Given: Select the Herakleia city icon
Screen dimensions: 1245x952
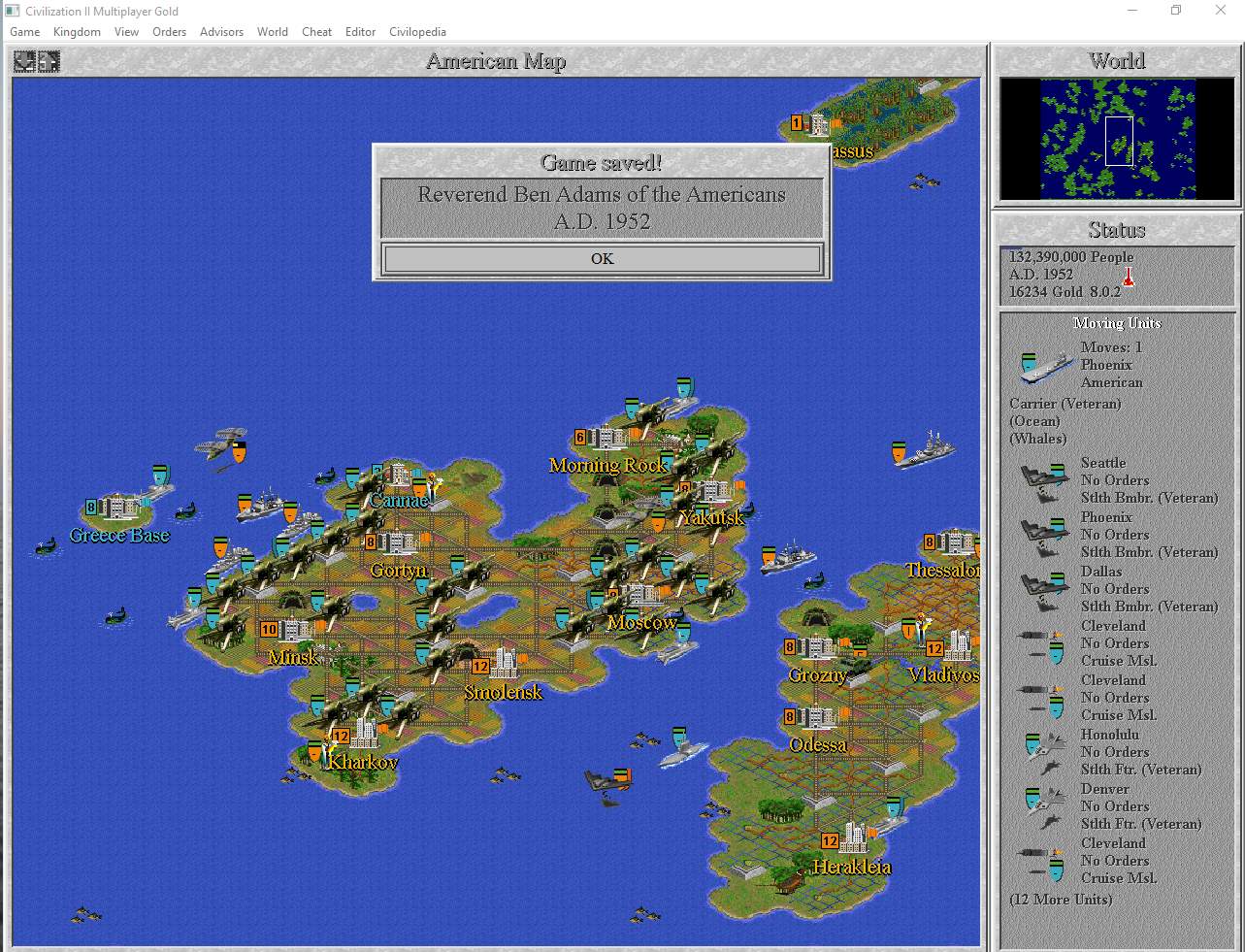Looking at the screenshot, I should tap(854, 838).
